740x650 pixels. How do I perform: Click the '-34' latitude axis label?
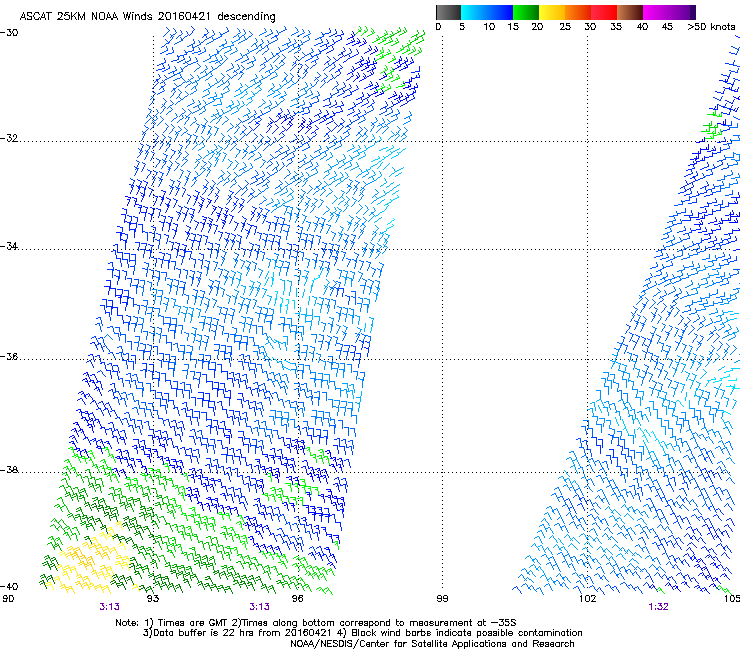click(9, 246)
